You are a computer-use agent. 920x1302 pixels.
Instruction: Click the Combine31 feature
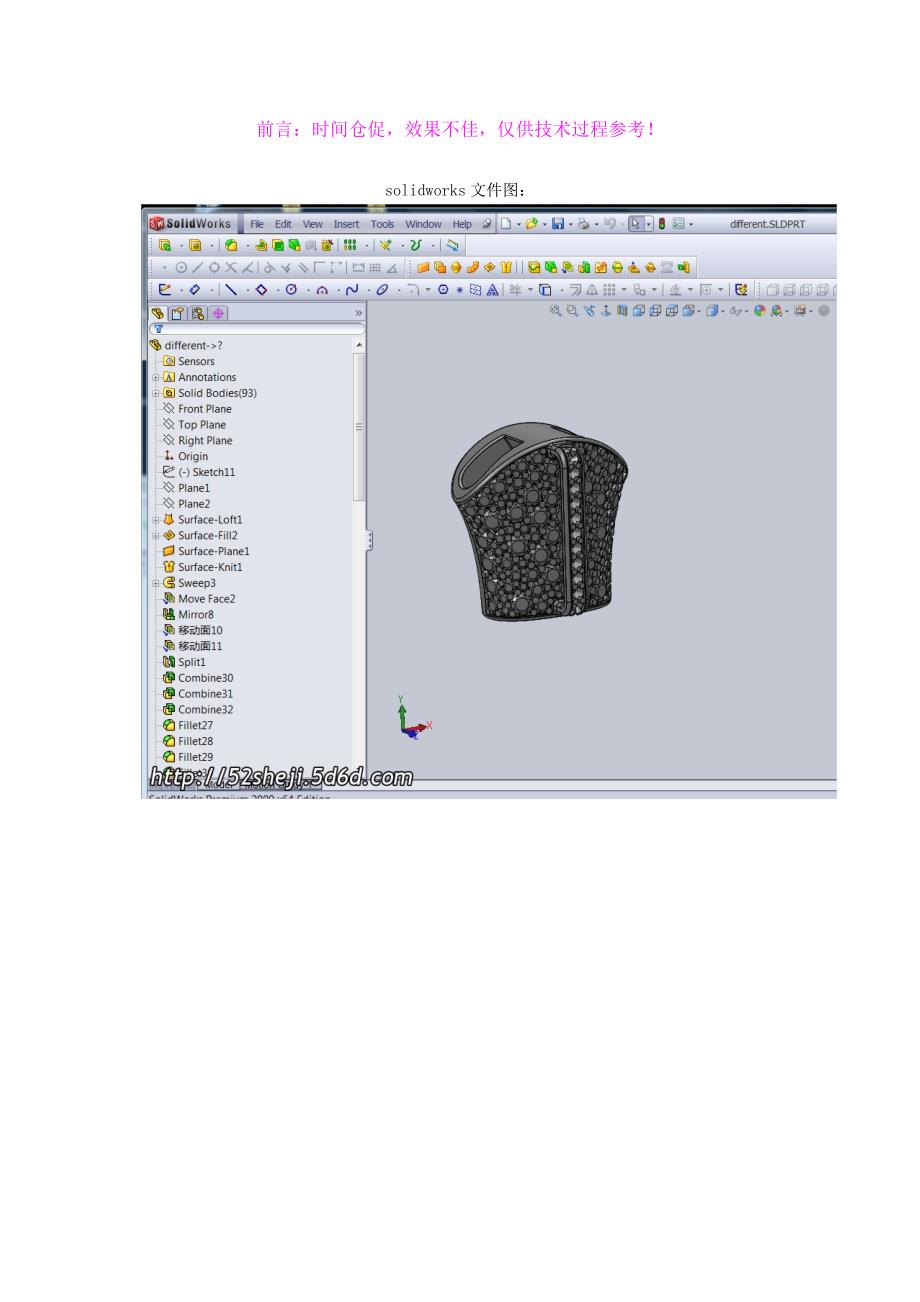click(x=205, y=694)
